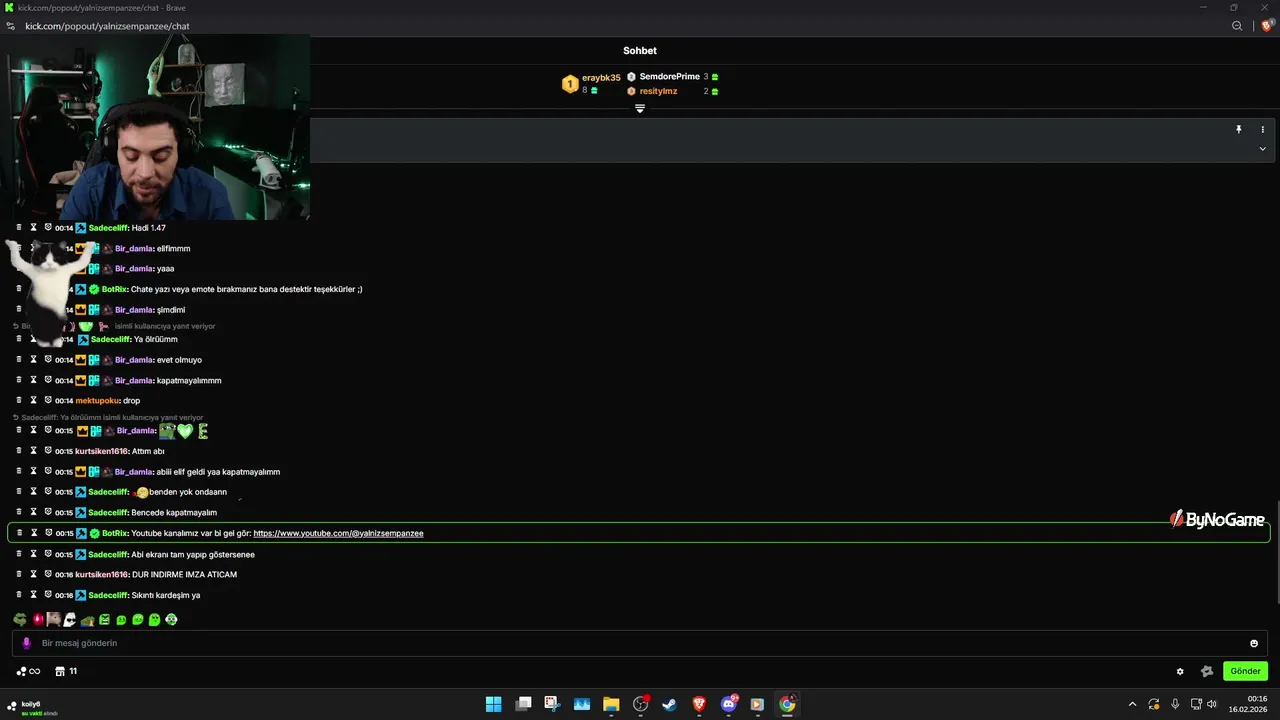The height and width of the screenshot is (720, 1280).
Task: Open username mektupoku on 'drop' message
Action: [x=97, y=401]
